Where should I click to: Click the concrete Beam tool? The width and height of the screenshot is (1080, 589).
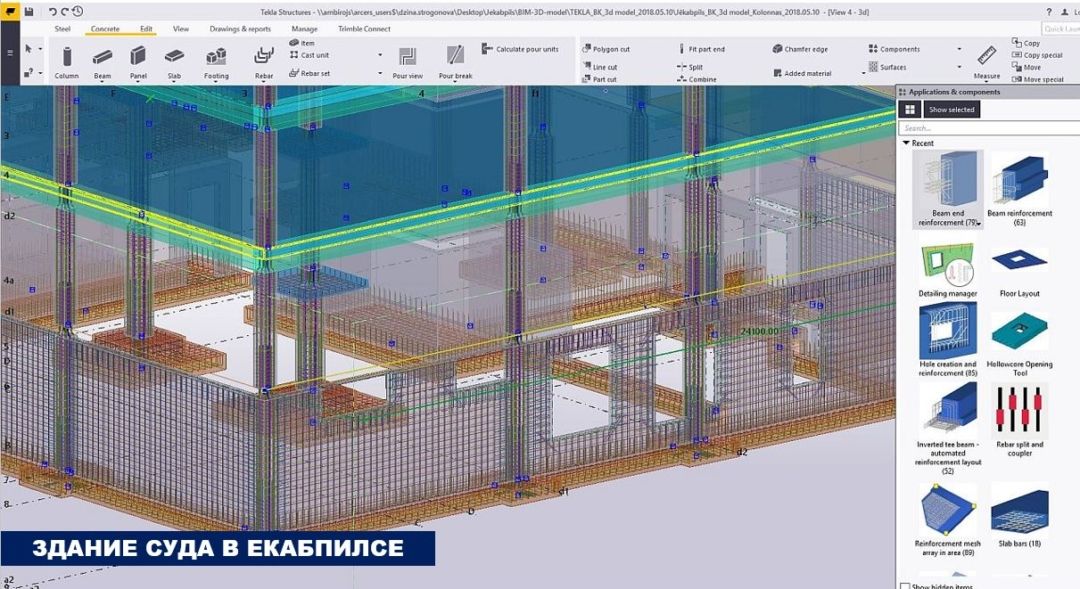click(102, 60)
